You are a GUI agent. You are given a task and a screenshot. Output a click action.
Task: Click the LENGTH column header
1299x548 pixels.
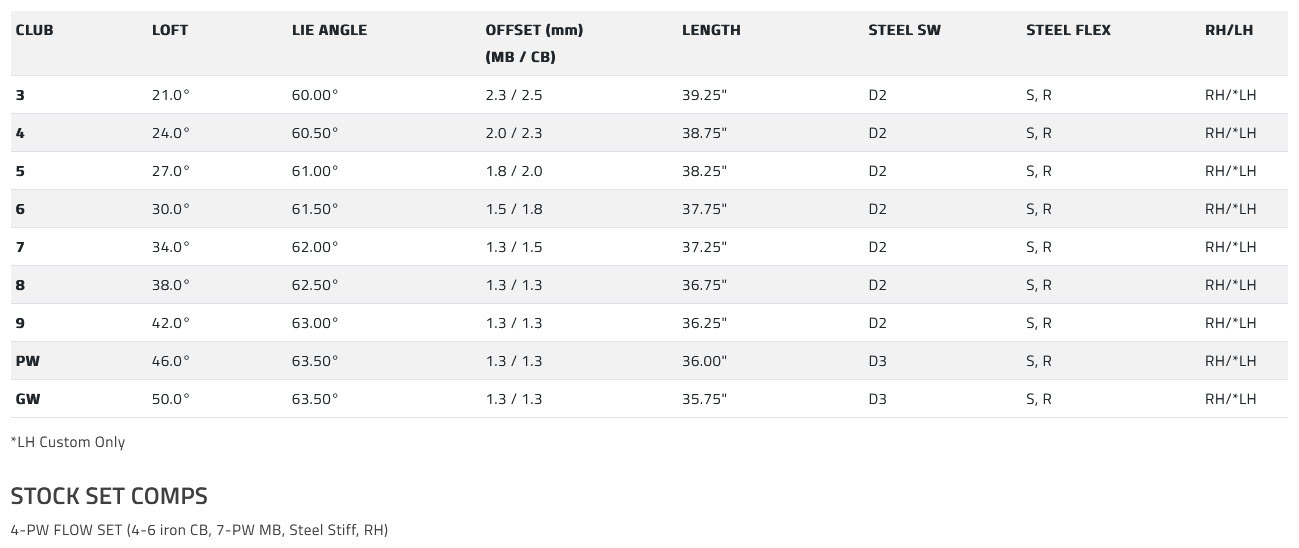coord(711,30)
